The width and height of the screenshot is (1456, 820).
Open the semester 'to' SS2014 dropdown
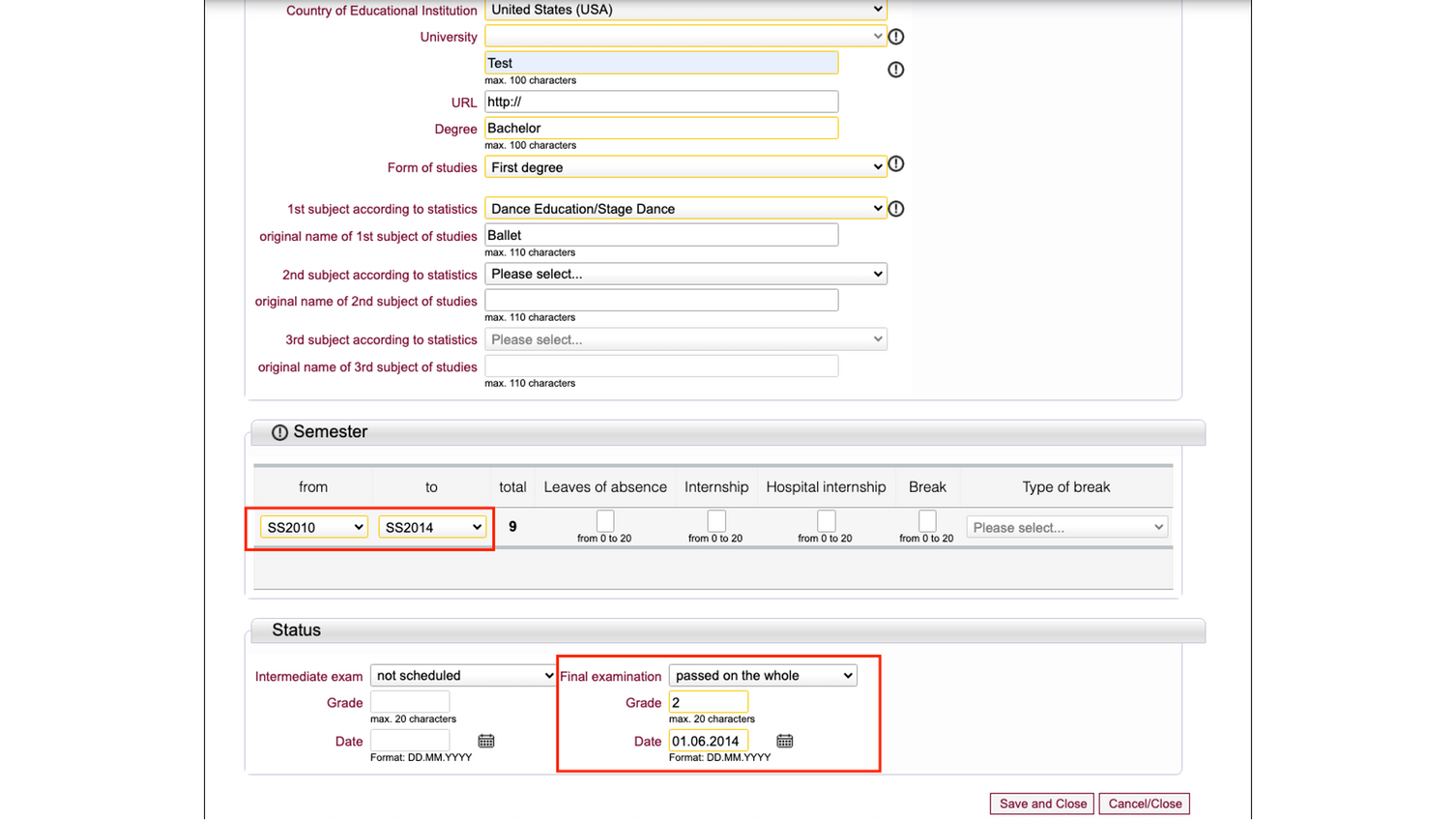pyautogui.click(x=432, y=527)
